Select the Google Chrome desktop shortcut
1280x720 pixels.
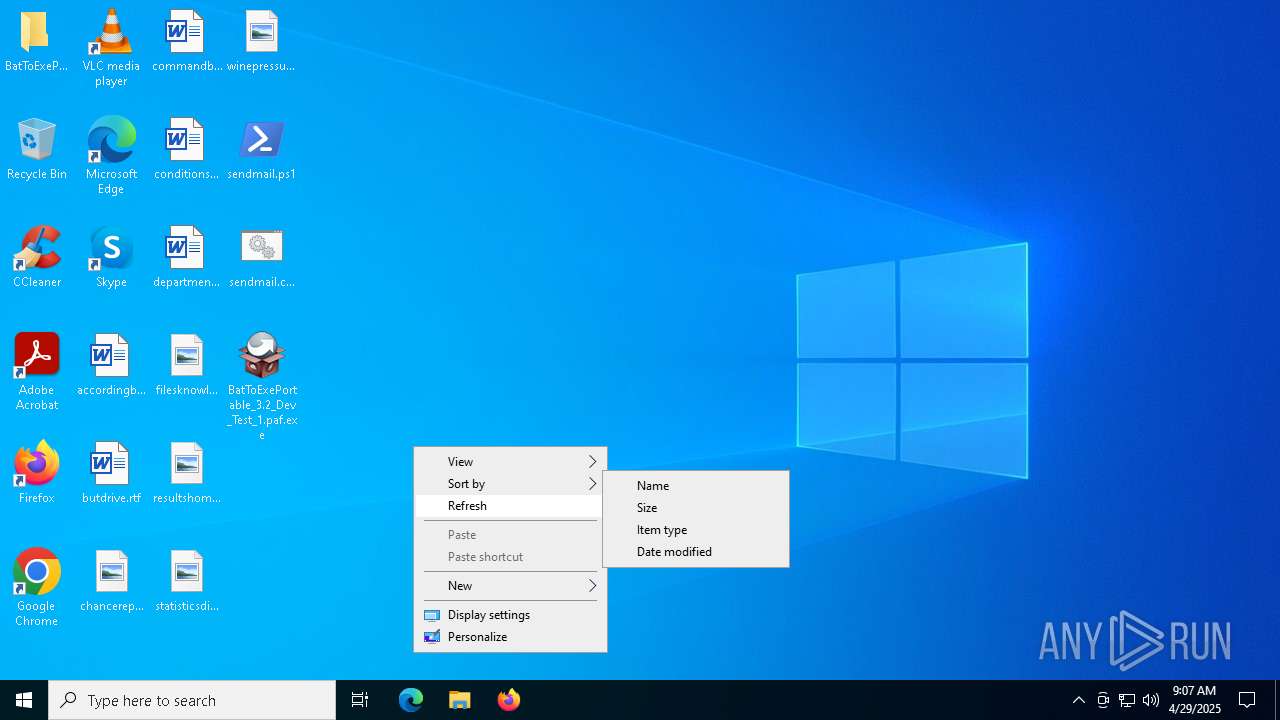[x=36, y=572]
